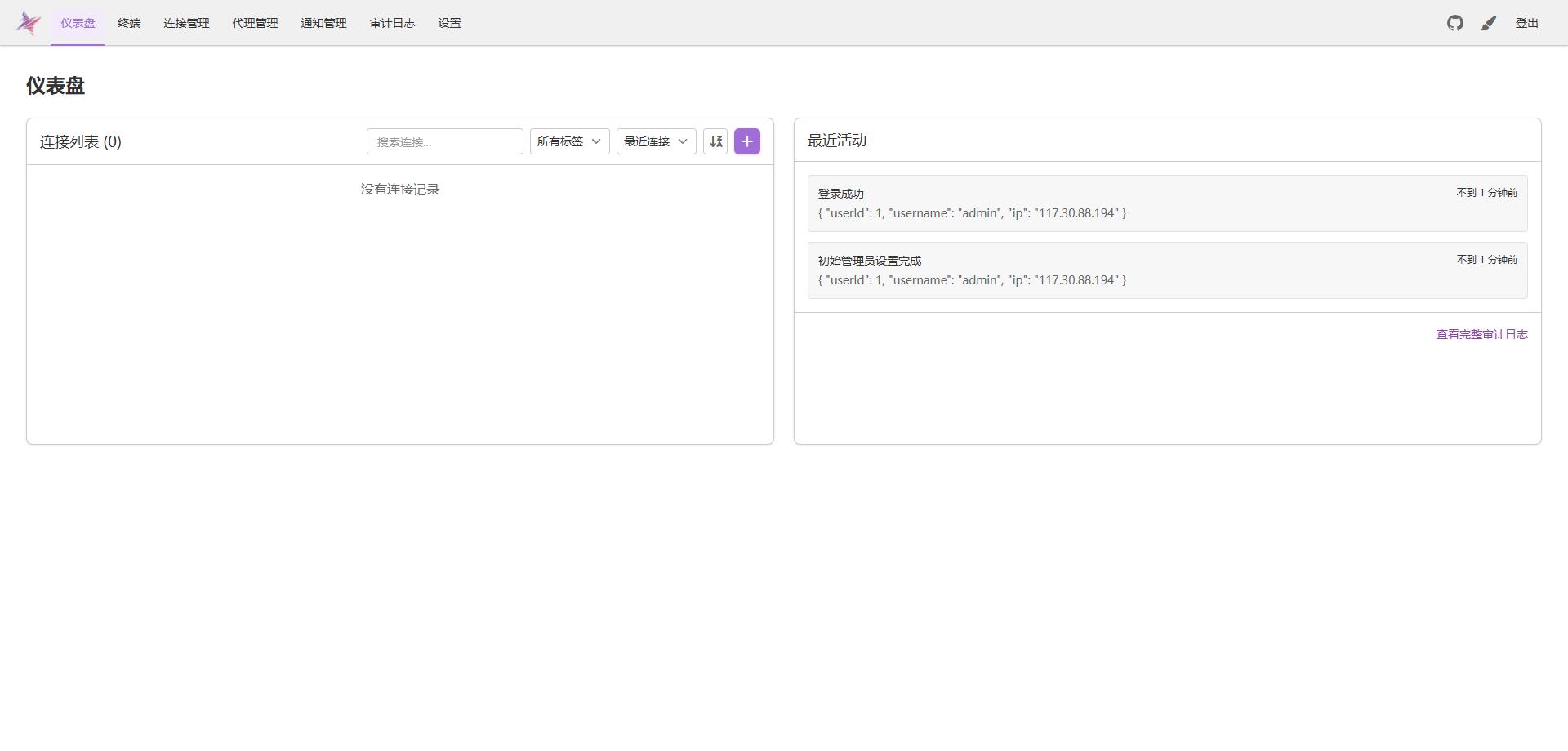Toggle the sort order icon

click(x=715, y=141)
